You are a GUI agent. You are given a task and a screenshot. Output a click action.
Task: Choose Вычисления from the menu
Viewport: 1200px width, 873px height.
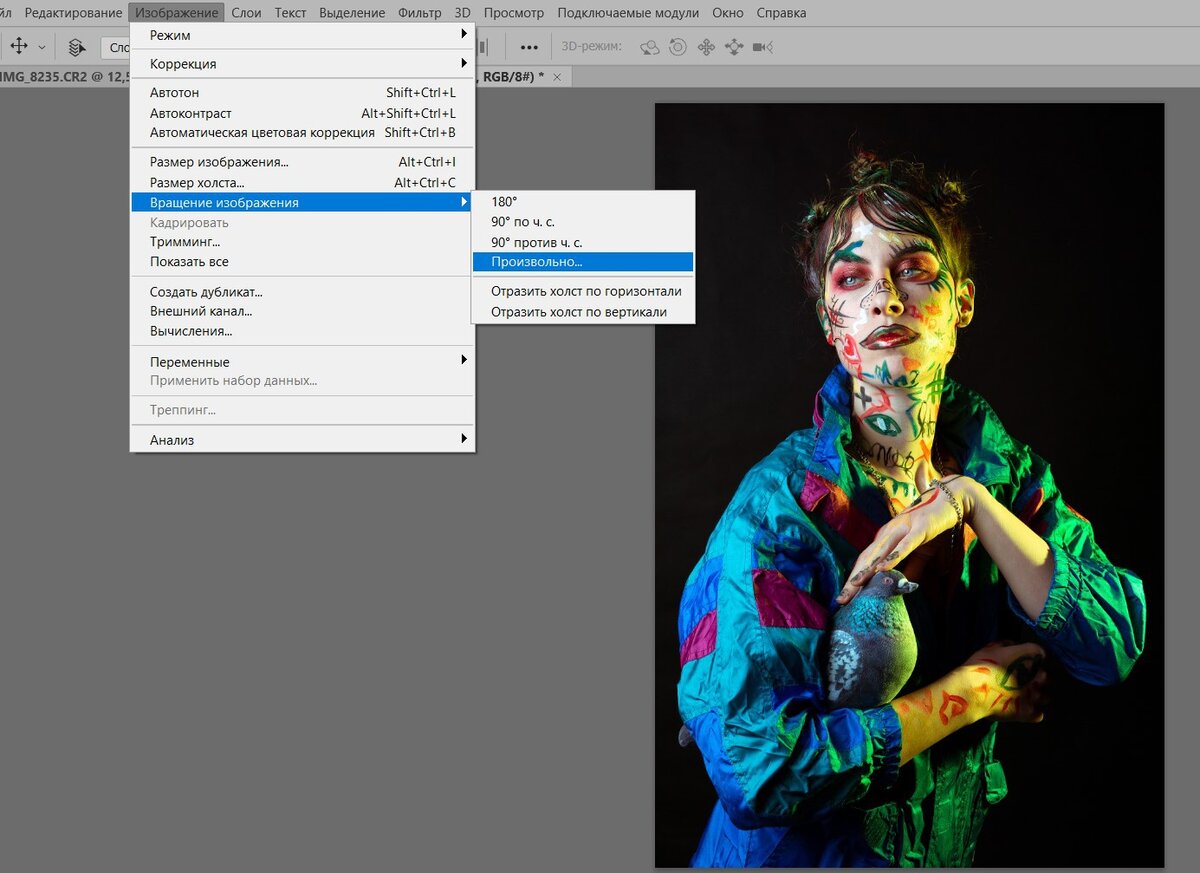click(303, 331)
